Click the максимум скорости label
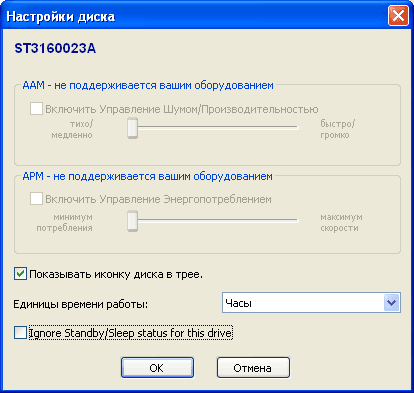414x393 pixels. [341, 222]
